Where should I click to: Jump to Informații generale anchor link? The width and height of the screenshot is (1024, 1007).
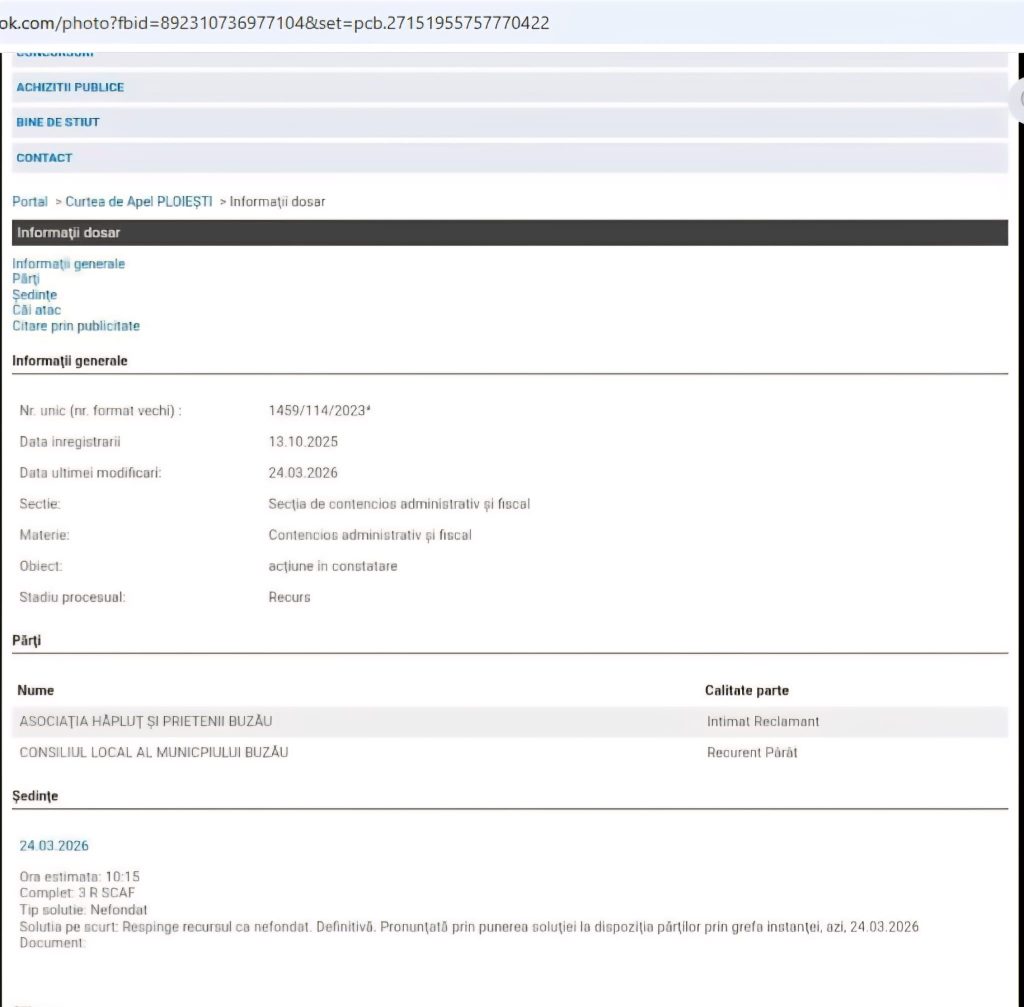pos(69,264)
